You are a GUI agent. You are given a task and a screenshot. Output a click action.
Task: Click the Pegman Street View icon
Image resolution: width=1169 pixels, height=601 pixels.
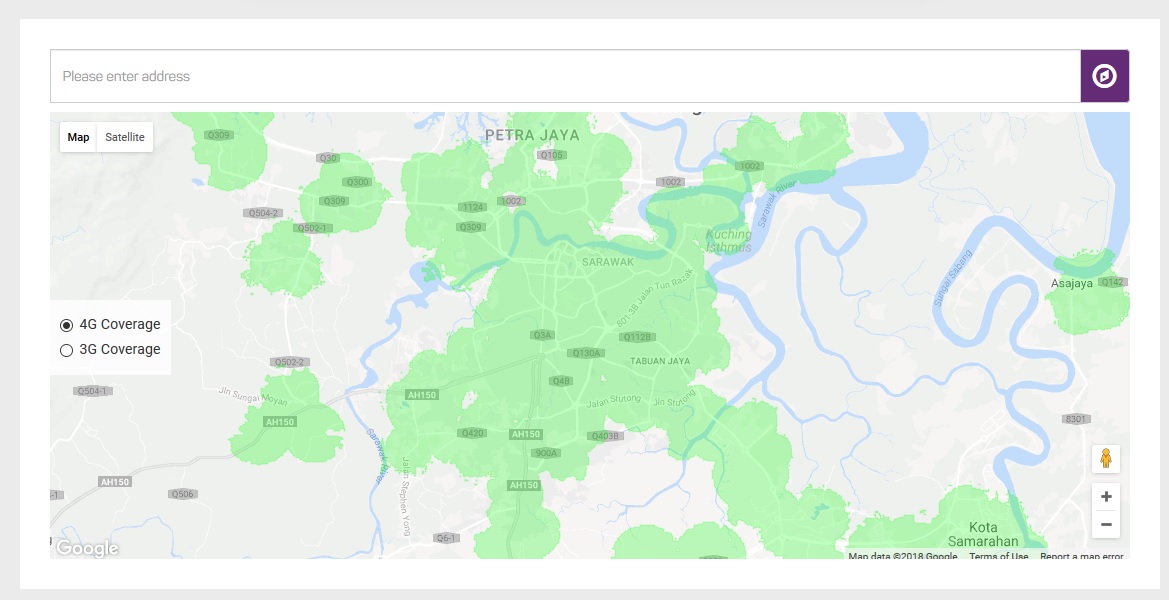pos(1105,459)
